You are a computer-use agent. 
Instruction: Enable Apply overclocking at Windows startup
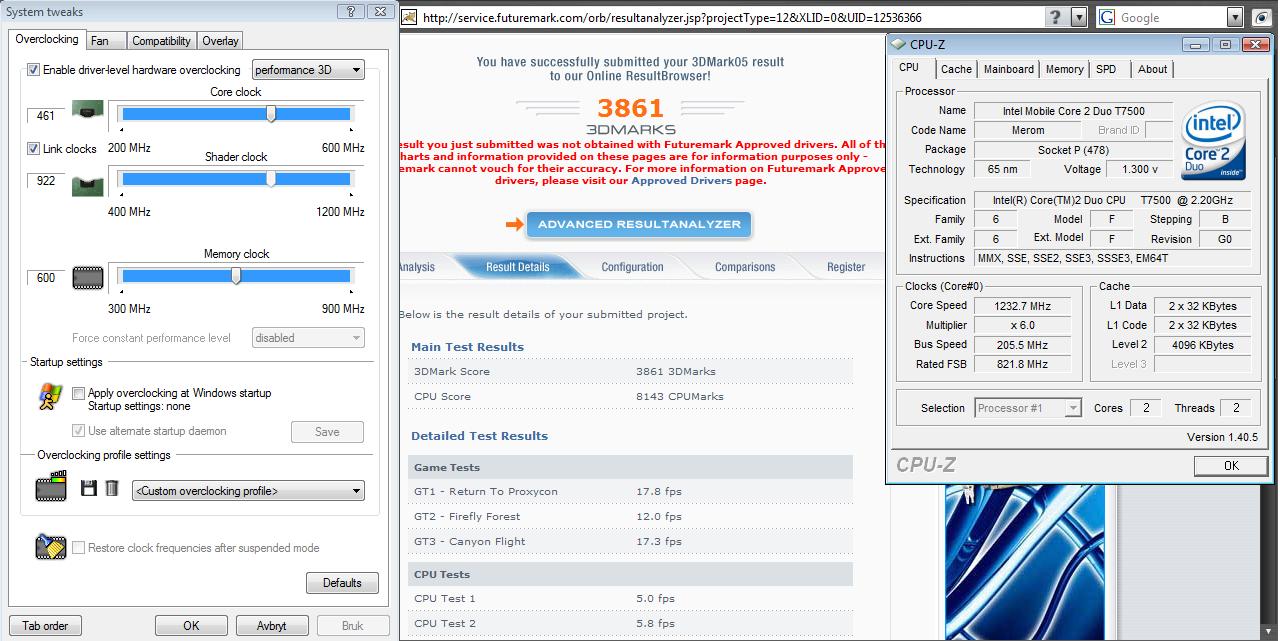point(78,394)
